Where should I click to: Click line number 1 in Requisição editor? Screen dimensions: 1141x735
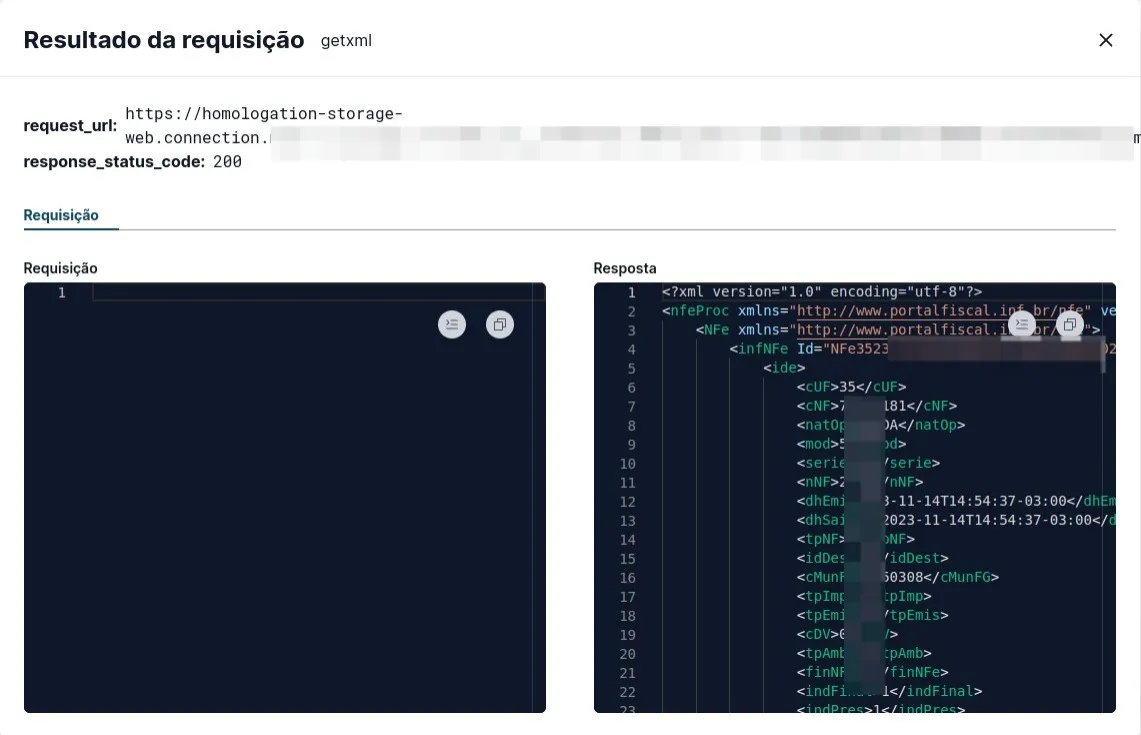(x=62, y=293)
